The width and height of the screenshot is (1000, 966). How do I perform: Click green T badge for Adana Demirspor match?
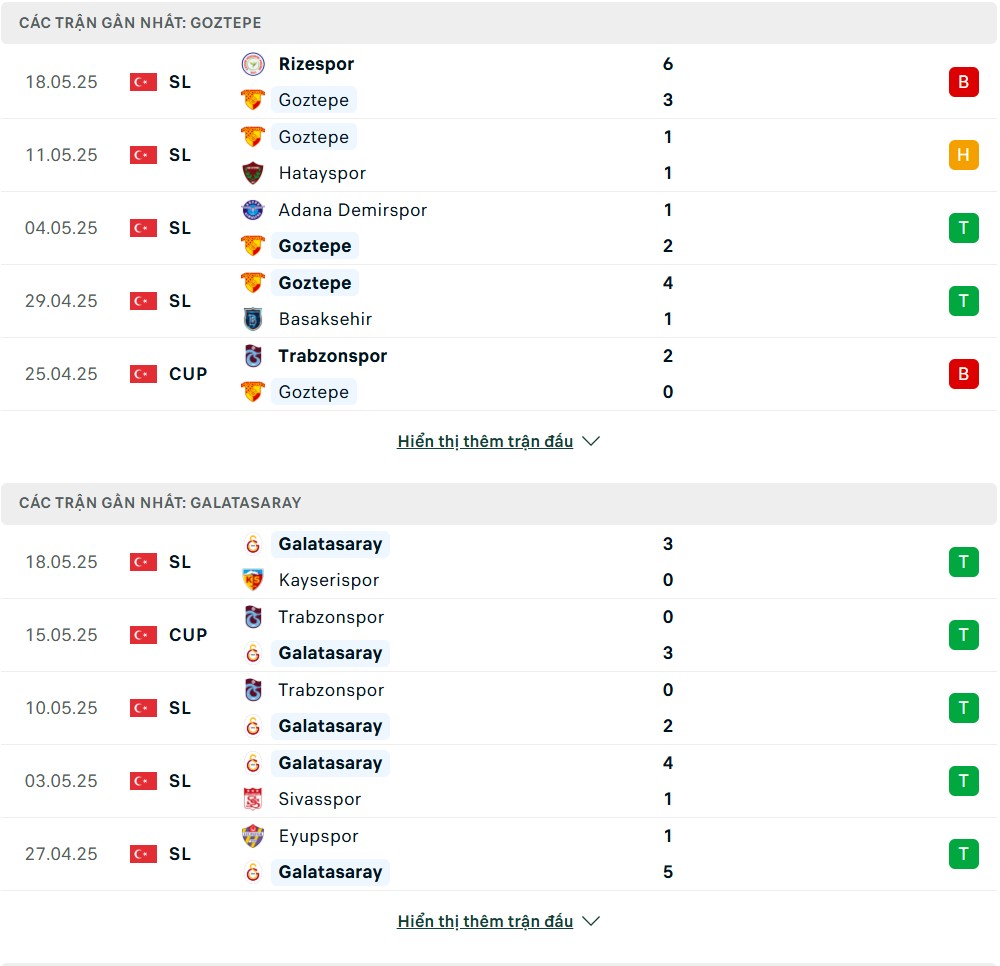pyautogui.click(x=963, y=228)
